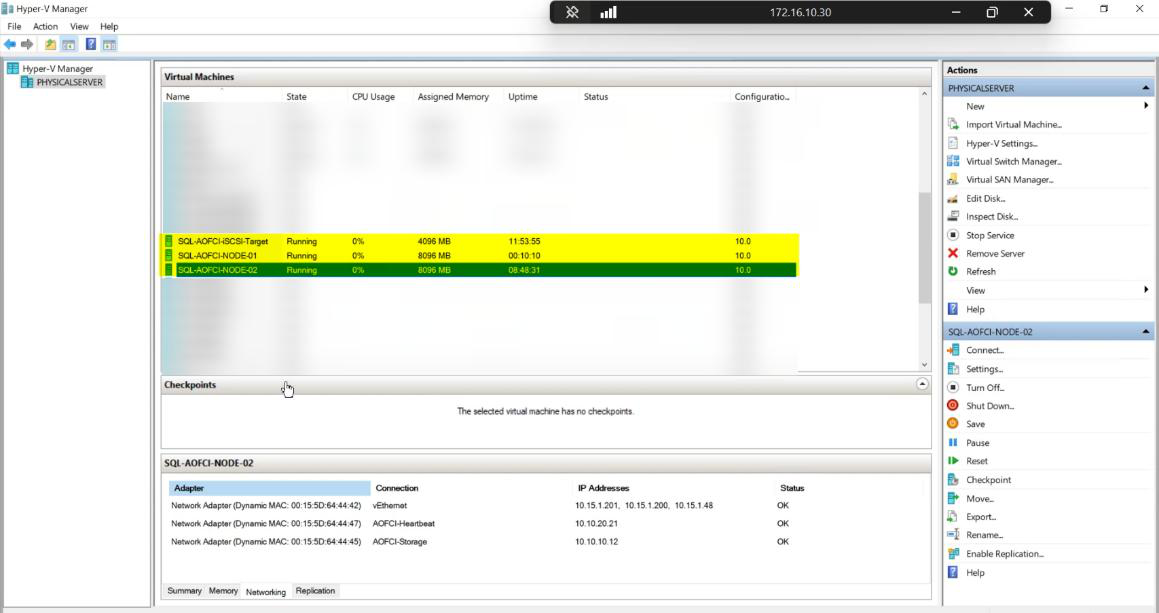Screen dimensions: 1159x613
Task: Sort by the Uptime column header
Action: 541,97
